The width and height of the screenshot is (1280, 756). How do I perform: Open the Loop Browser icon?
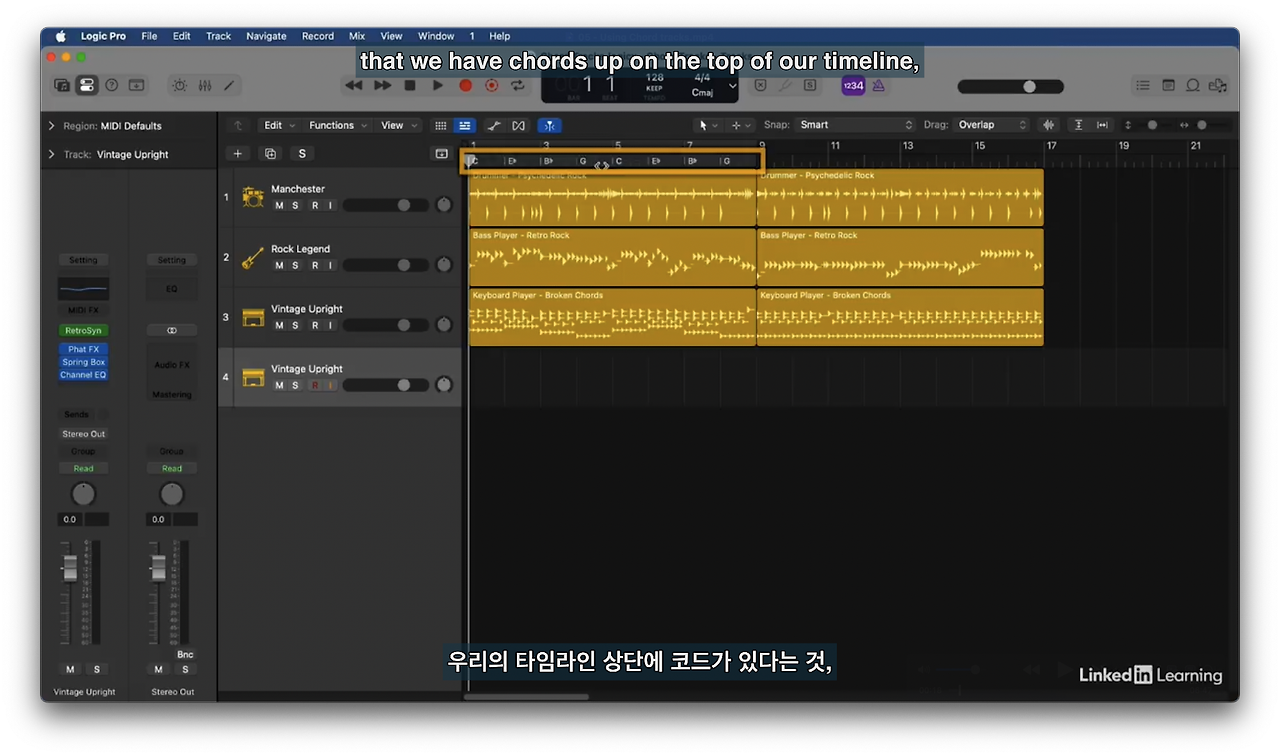click(x=1192, y=86)
